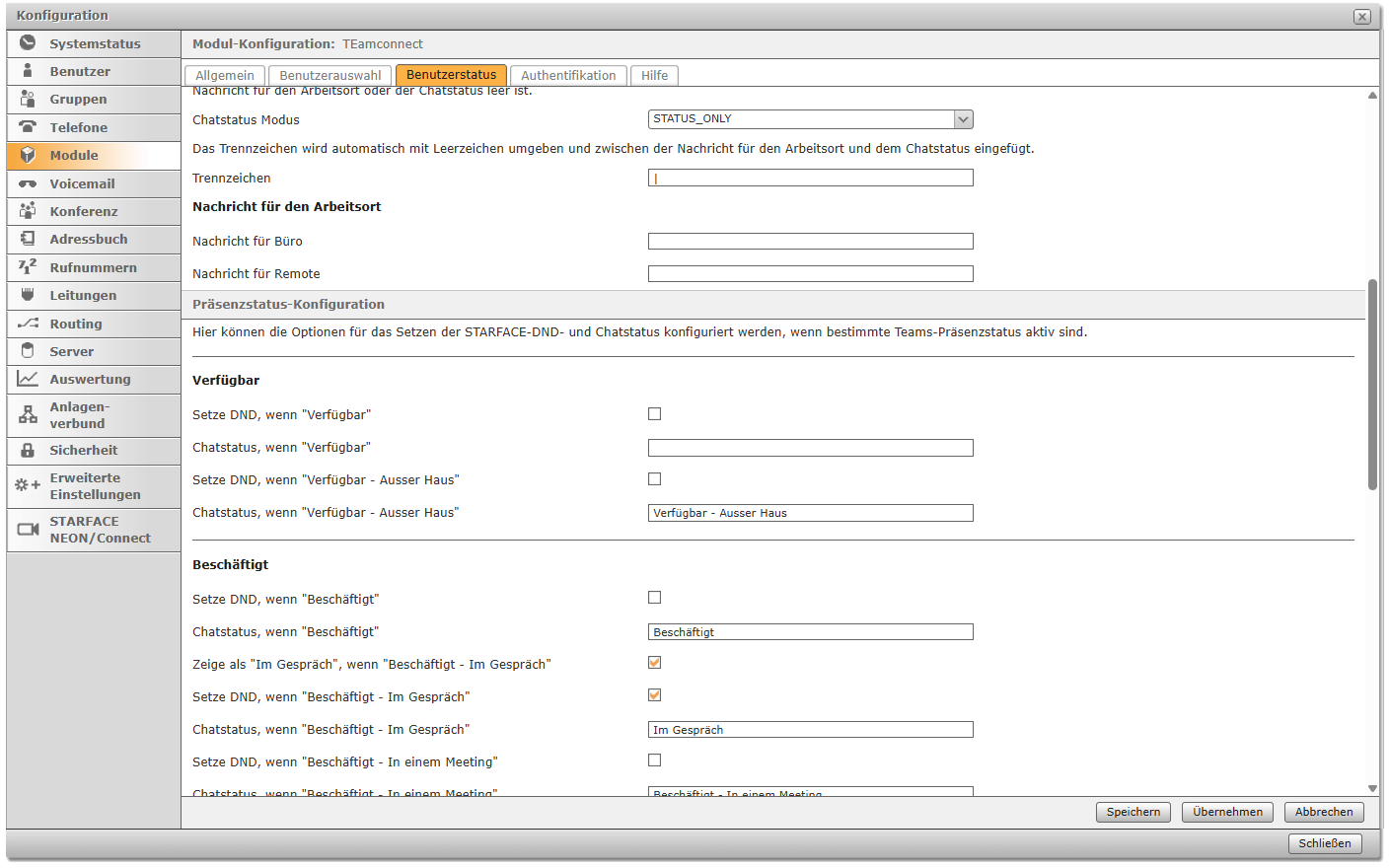Click the STARFACE NEON/Connect camera icon
This screenshot has height=868, width=1389.
[28, 530]
